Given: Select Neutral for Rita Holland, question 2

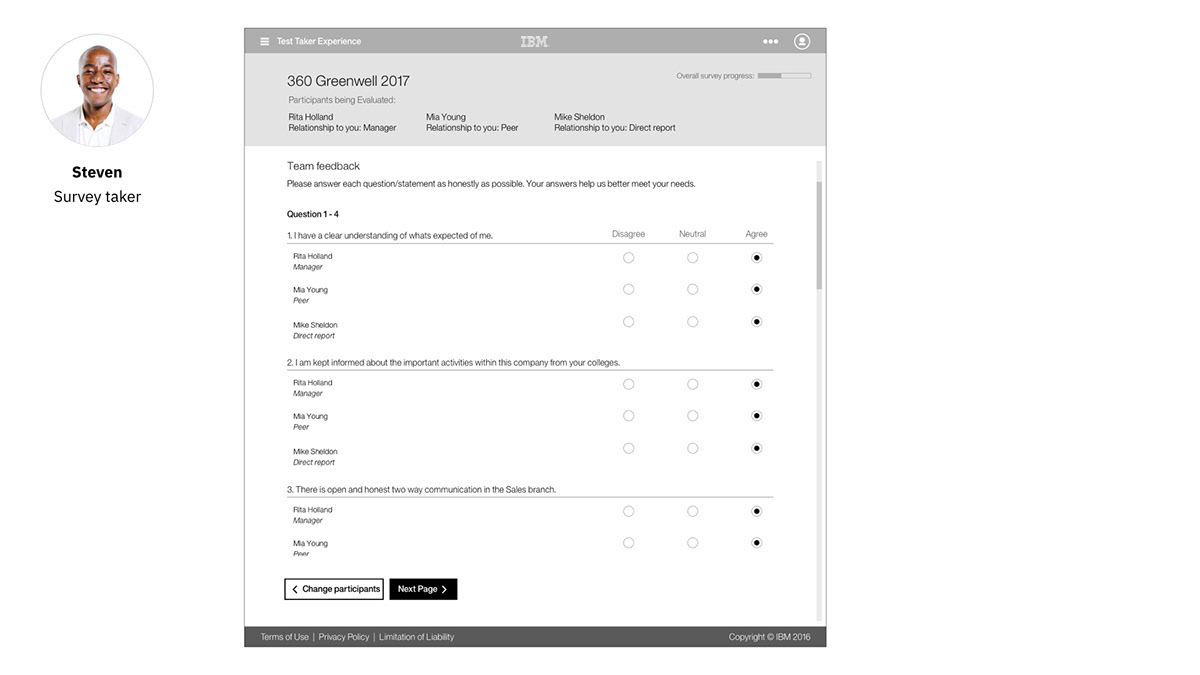Looking at the screenshot, I should [x=692, y=385].
